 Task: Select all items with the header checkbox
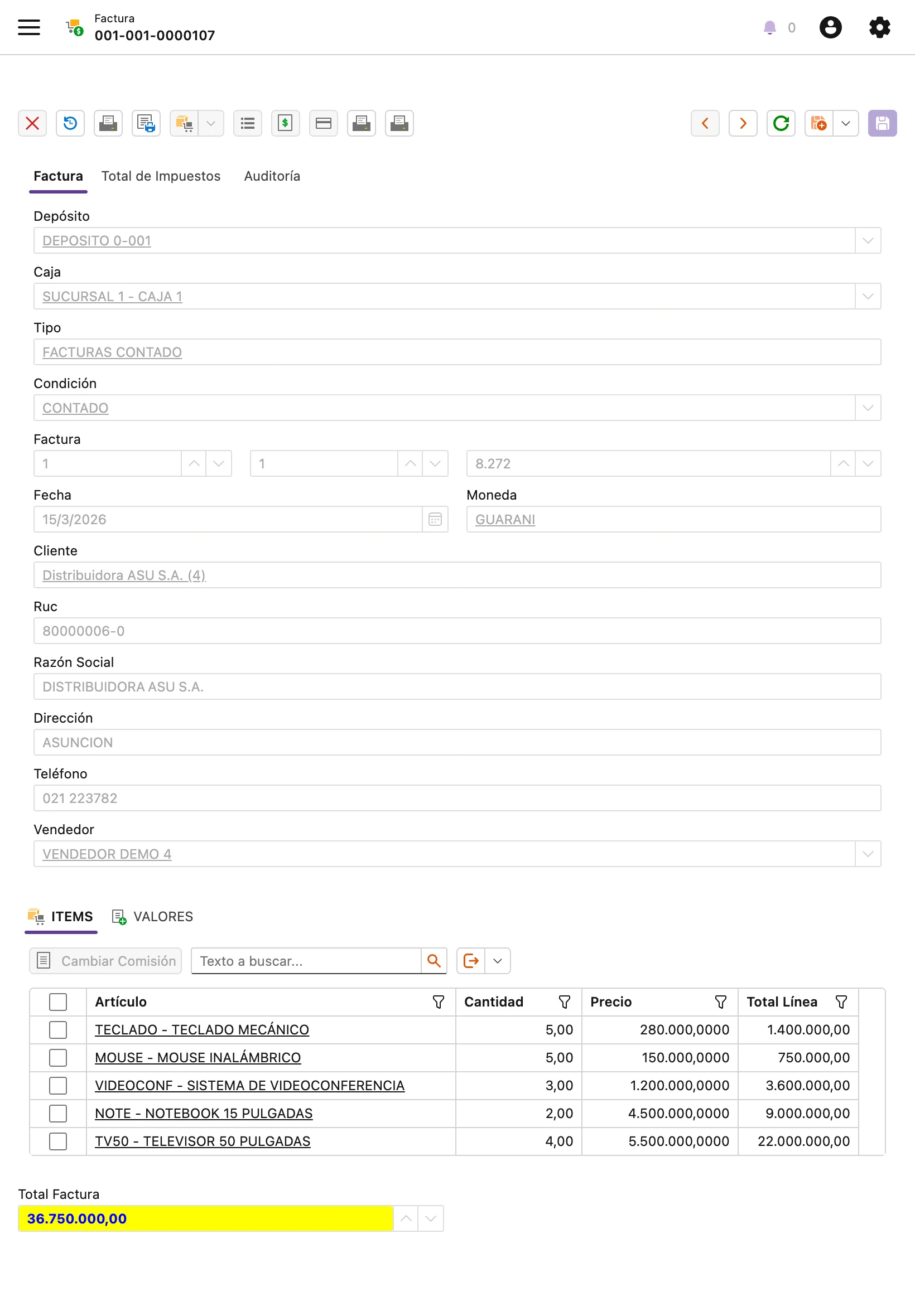(x=58, y=1001)
